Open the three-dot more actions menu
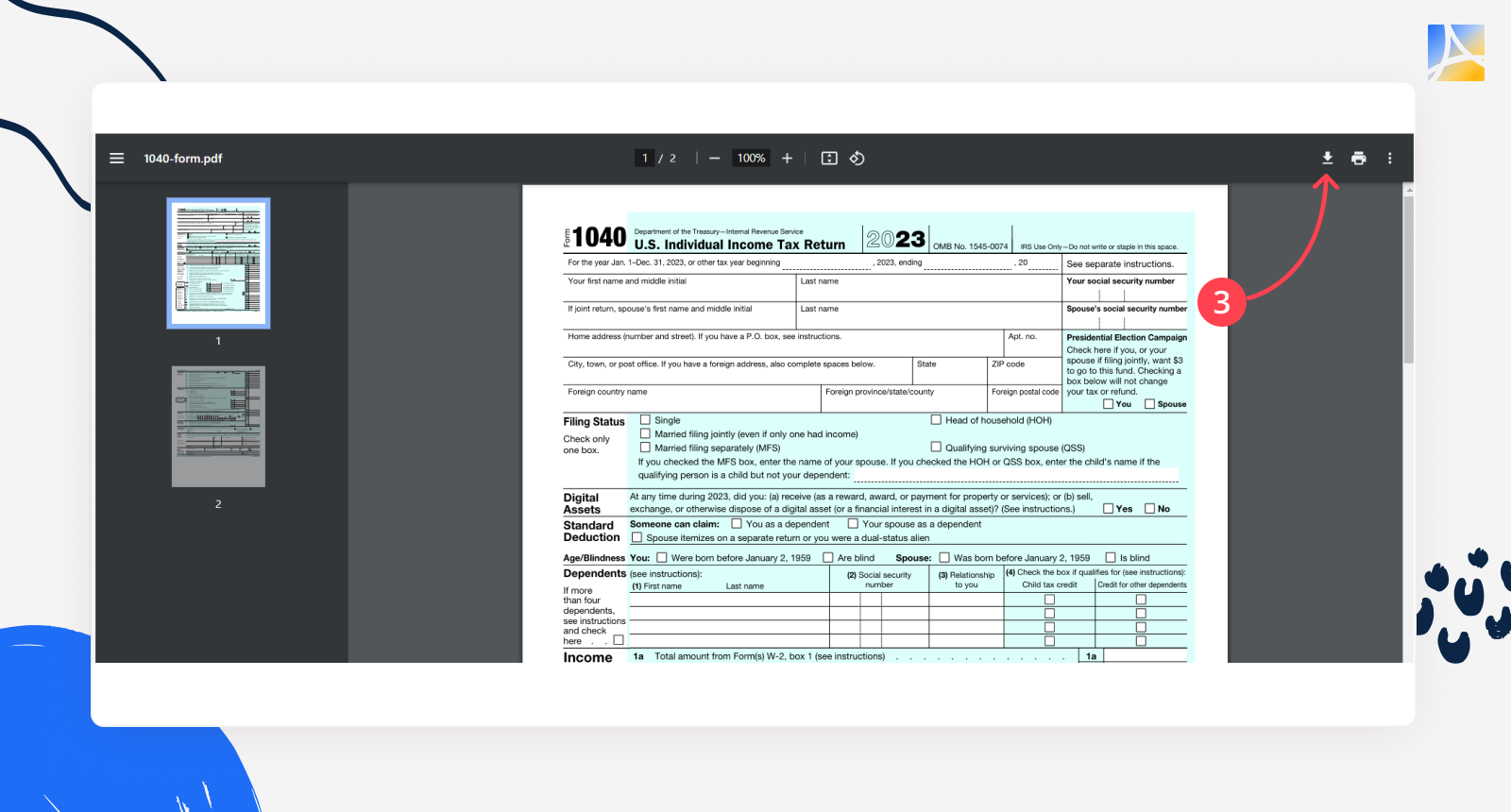The image size is (1511, 812). coord(1389,159)
